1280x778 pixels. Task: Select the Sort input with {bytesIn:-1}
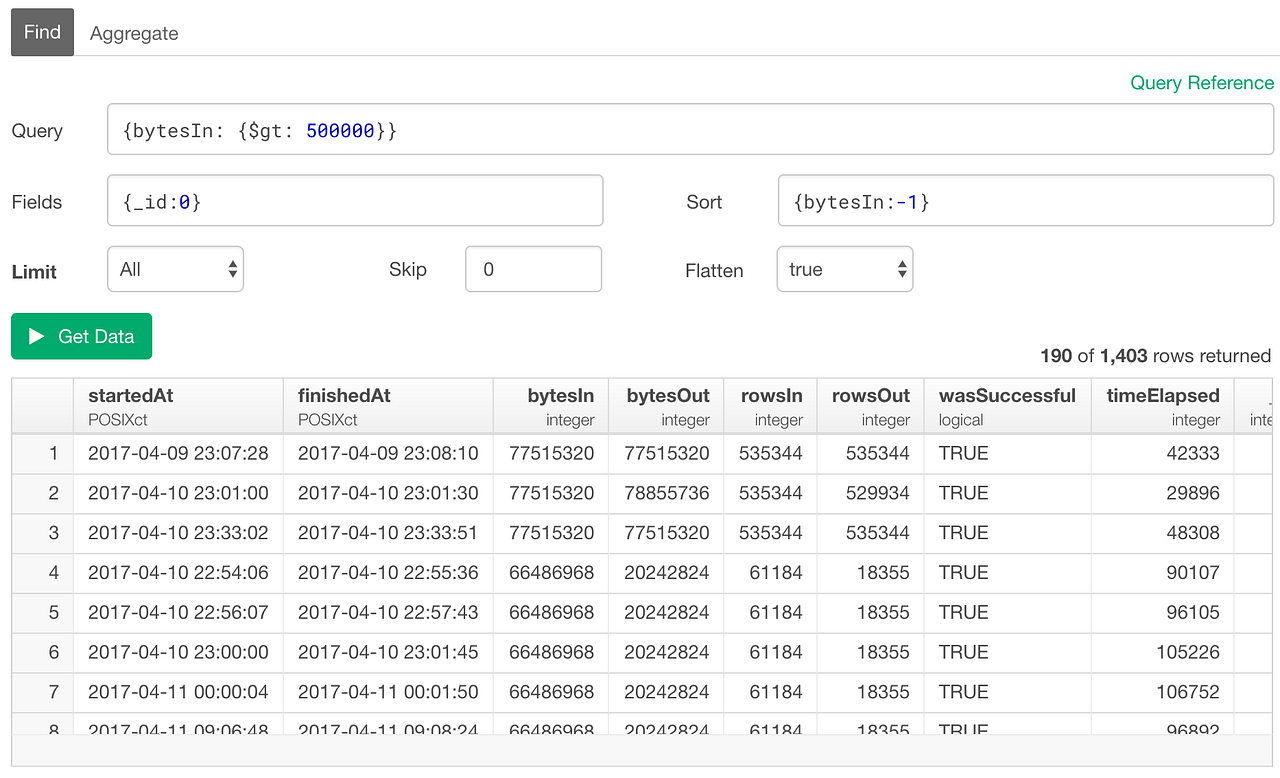(1025, 200)
